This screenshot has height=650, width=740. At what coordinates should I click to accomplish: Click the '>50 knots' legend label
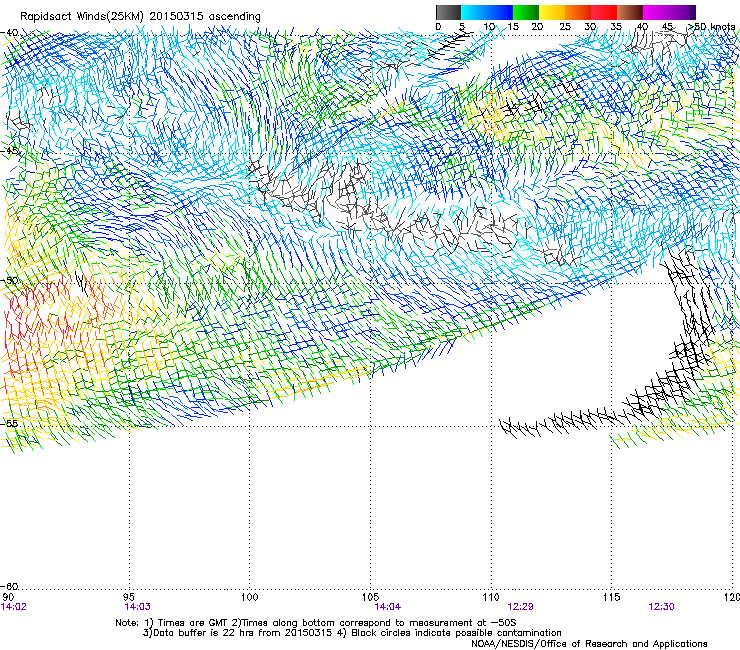click(x=711, y=27)
